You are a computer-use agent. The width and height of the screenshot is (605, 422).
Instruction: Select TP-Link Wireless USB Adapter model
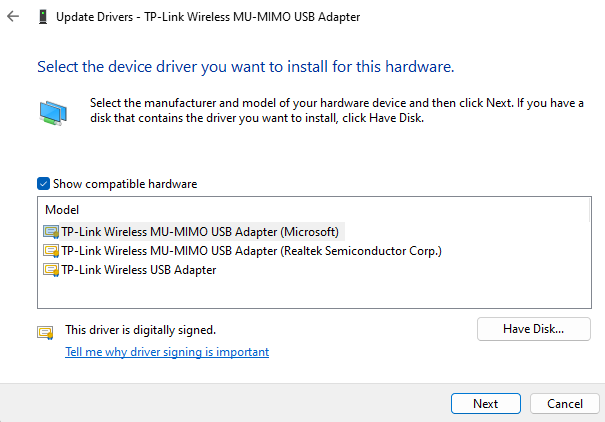(139, 270)
